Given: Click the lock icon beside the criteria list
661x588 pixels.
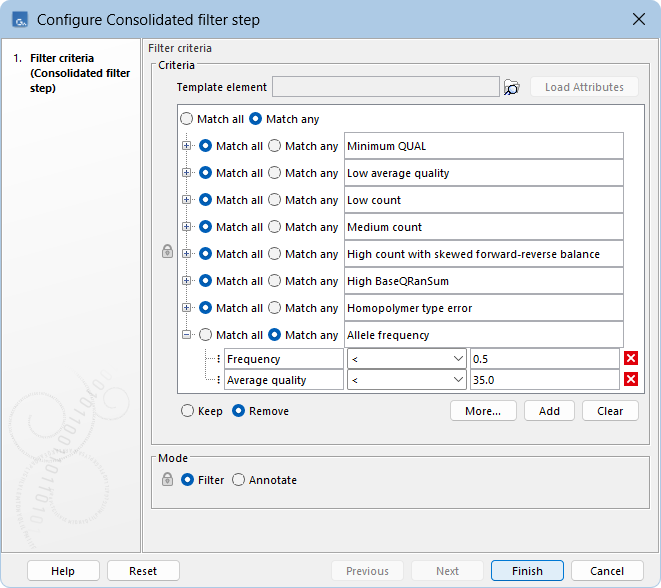Looking at the screenshot, I should click(x=167, y=251).
